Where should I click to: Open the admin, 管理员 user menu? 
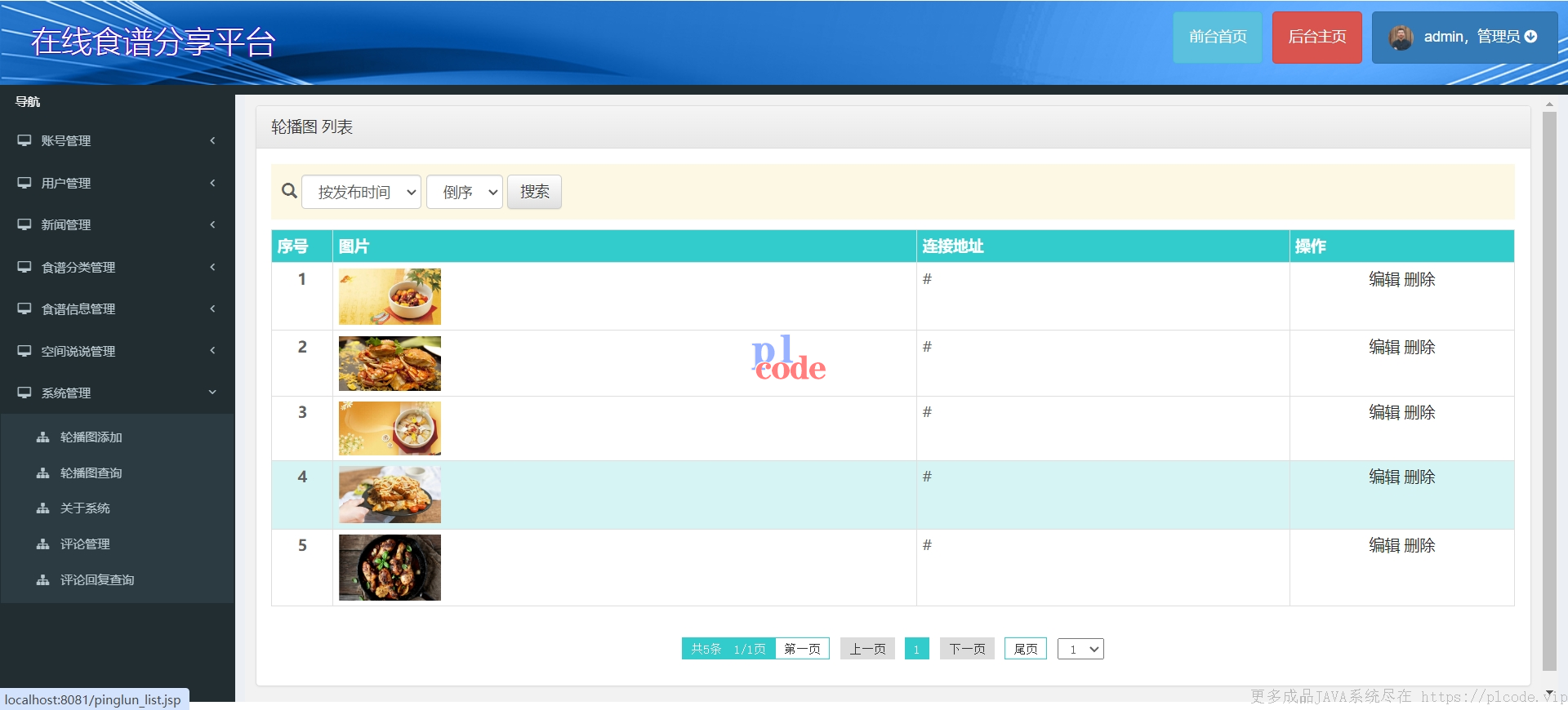(x=1464, y=37)
